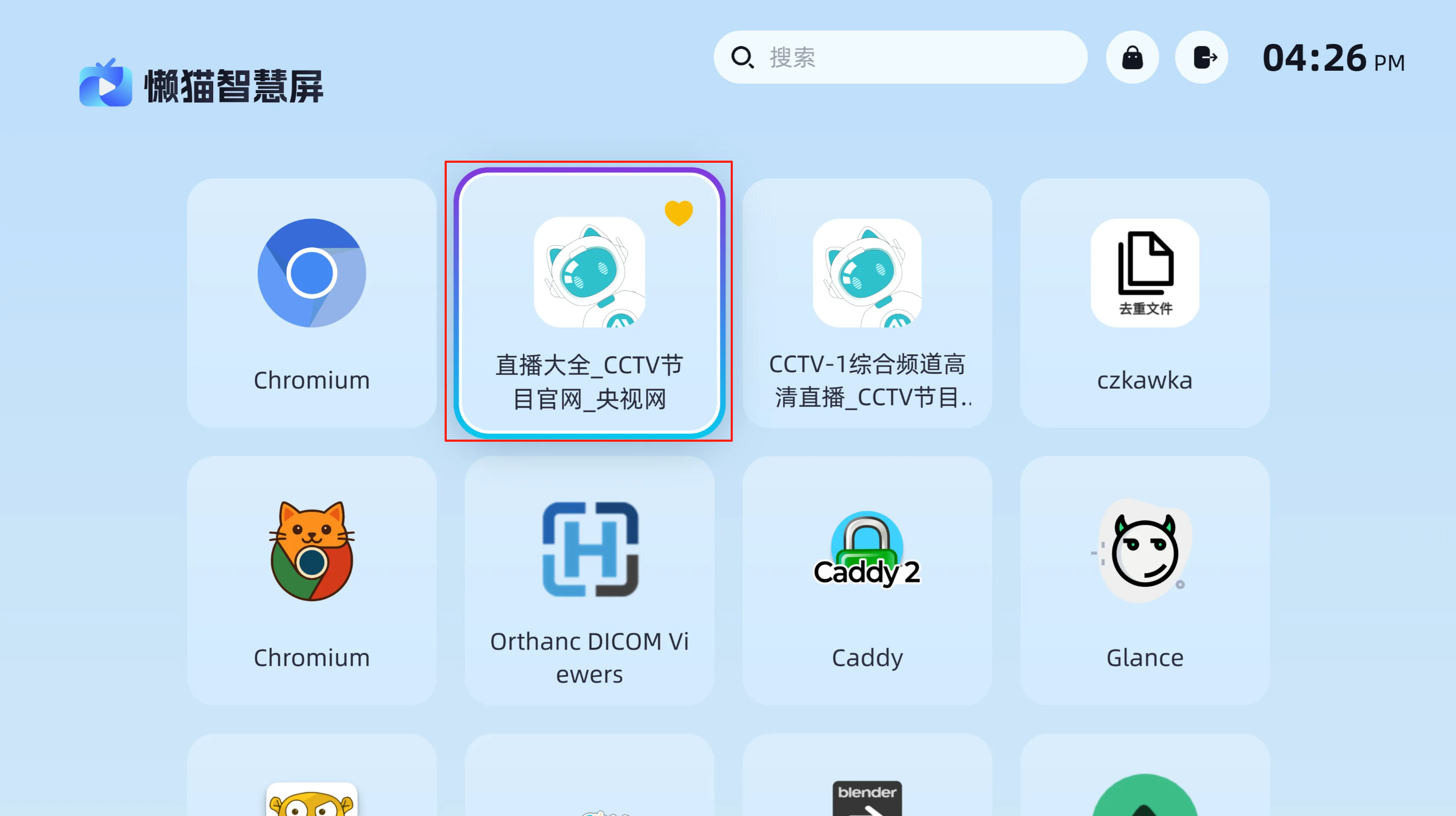The width and height of the screenshot is (1456, 816).
Task: Click the magnifier icon in the search bar
Action: (742, 58)
